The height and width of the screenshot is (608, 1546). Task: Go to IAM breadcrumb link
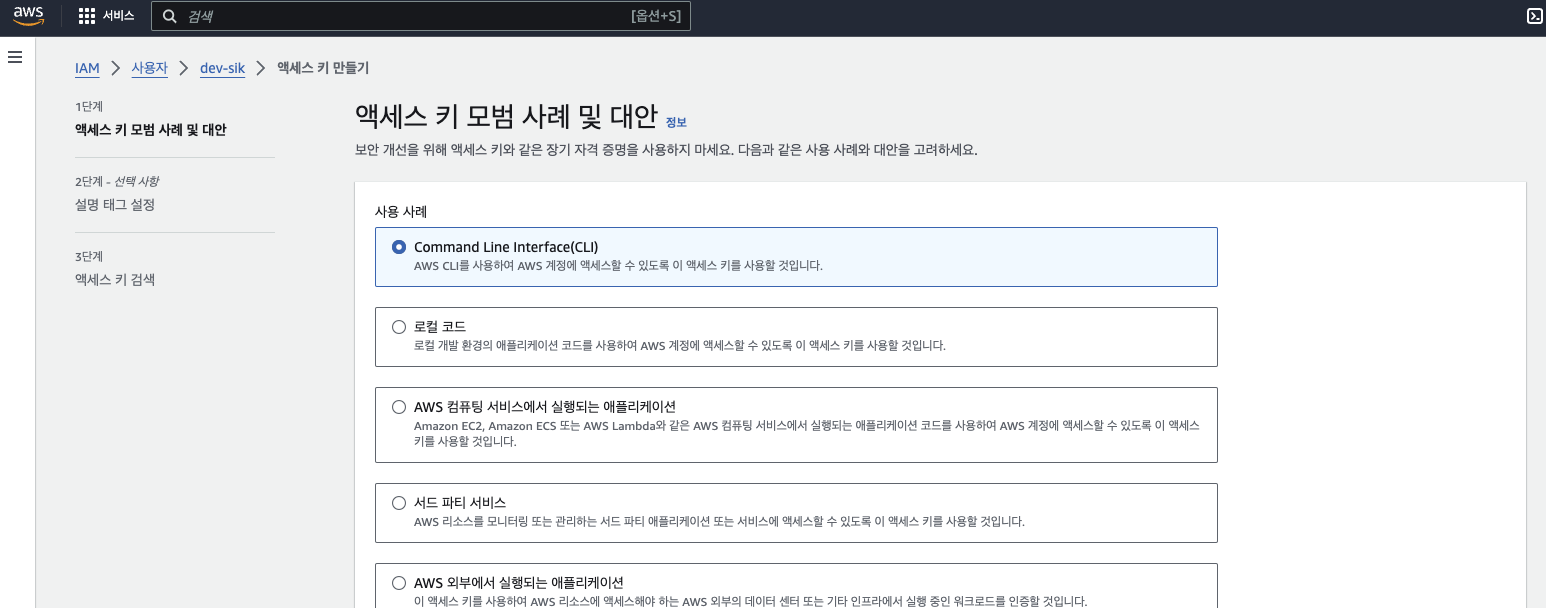(x=87, y=68)
